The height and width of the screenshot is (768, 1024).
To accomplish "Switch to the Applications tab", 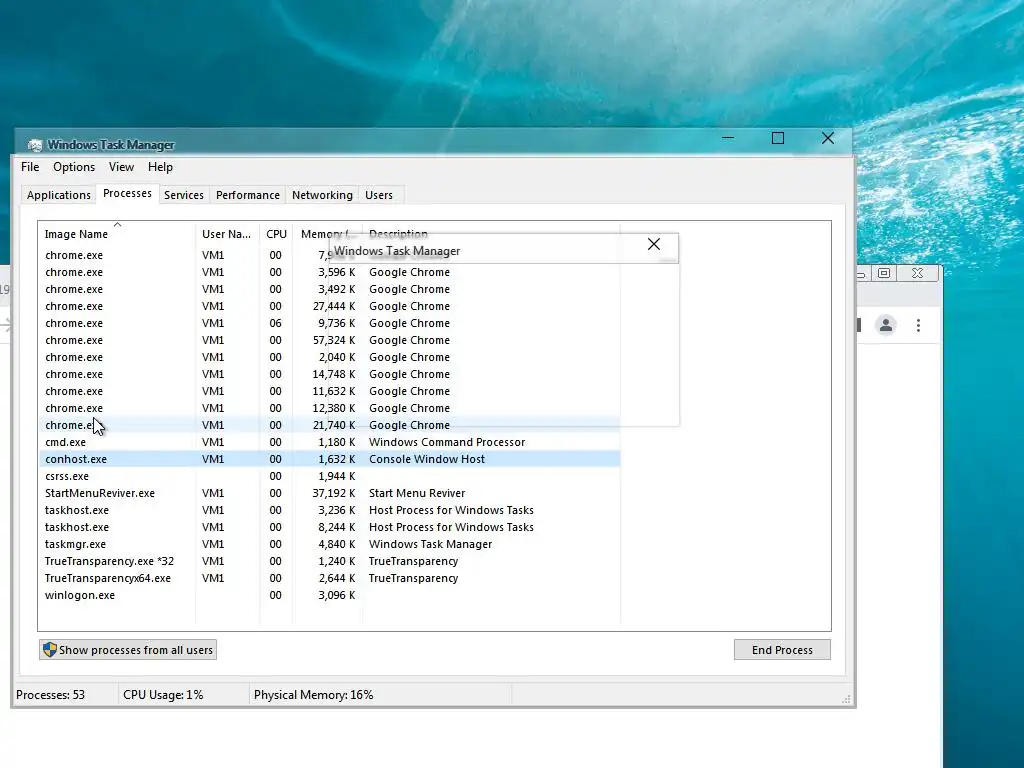I will click(59, 195).
